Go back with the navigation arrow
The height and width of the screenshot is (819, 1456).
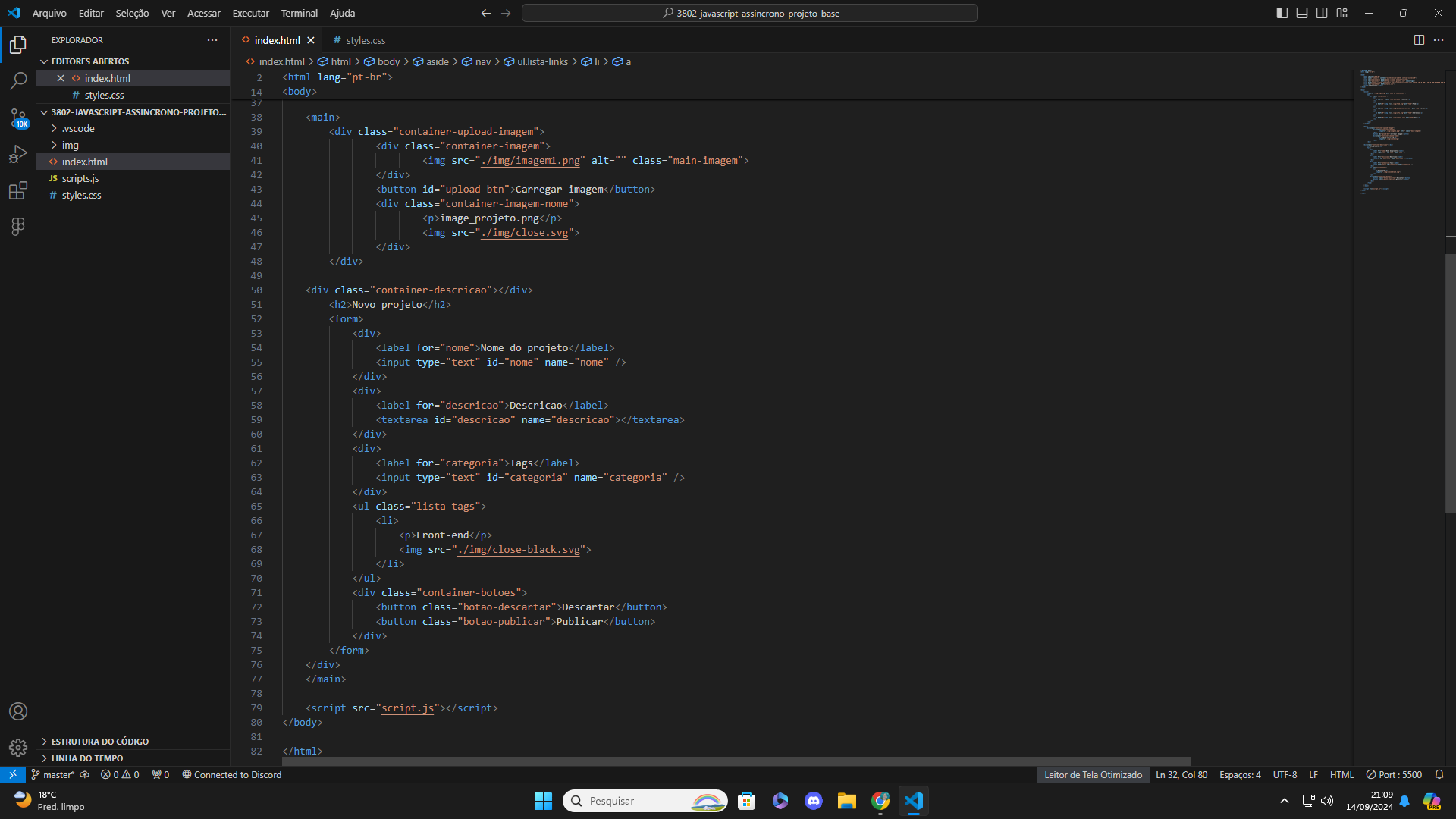tap(486, 13)
